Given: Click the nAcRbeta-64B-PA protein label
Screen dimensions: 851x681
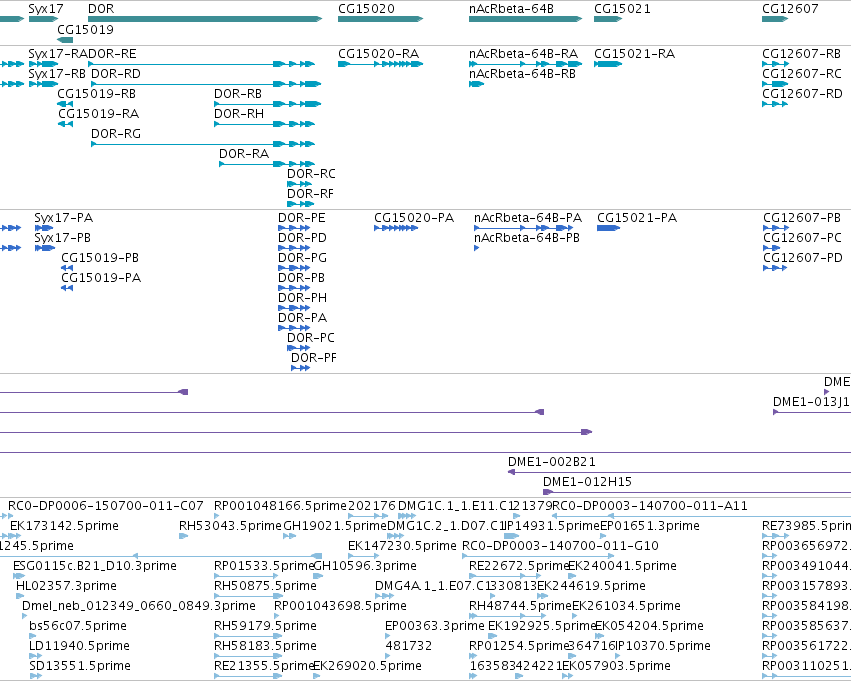Looking at the screenshot, I should point(528,218).
